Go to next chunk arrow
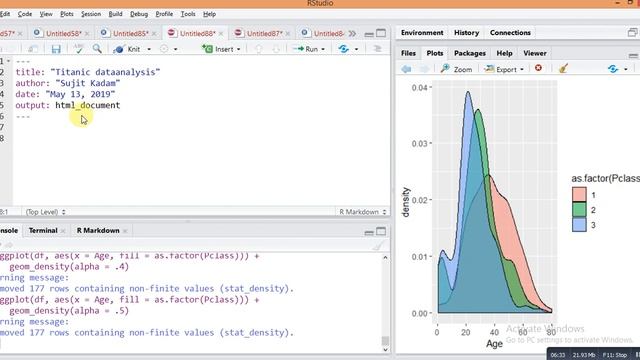This screenshot has height=360, width=640. pos(276,49)
